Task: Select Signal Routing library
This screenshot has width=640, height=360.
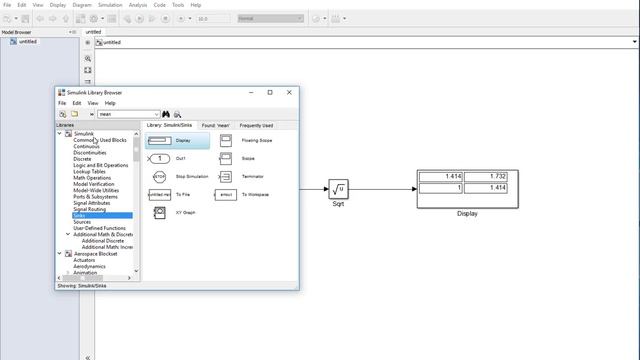Action: (x=89, y=209)
